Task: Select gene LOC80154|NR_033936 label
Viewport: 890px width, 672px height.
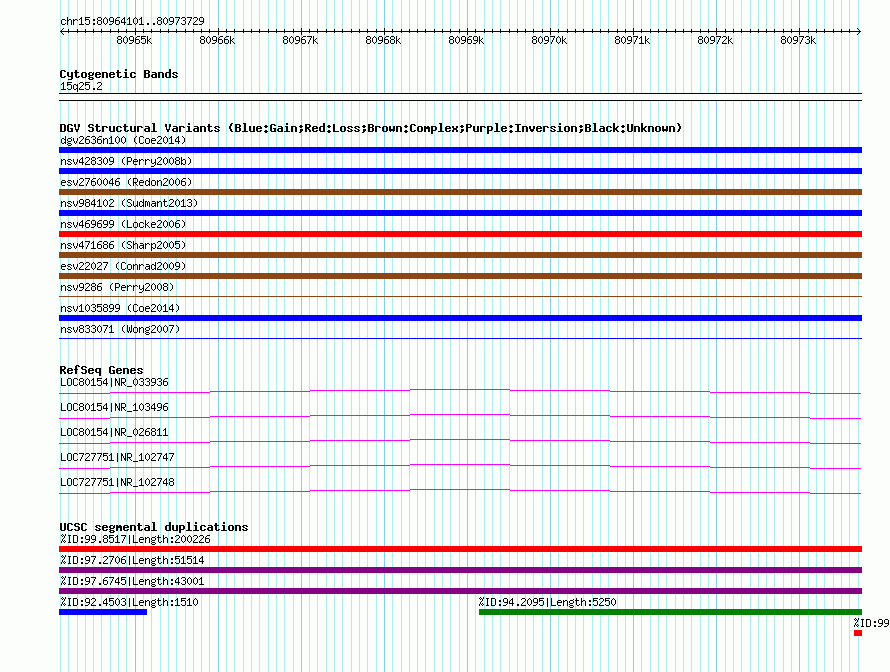Action: 114,383
